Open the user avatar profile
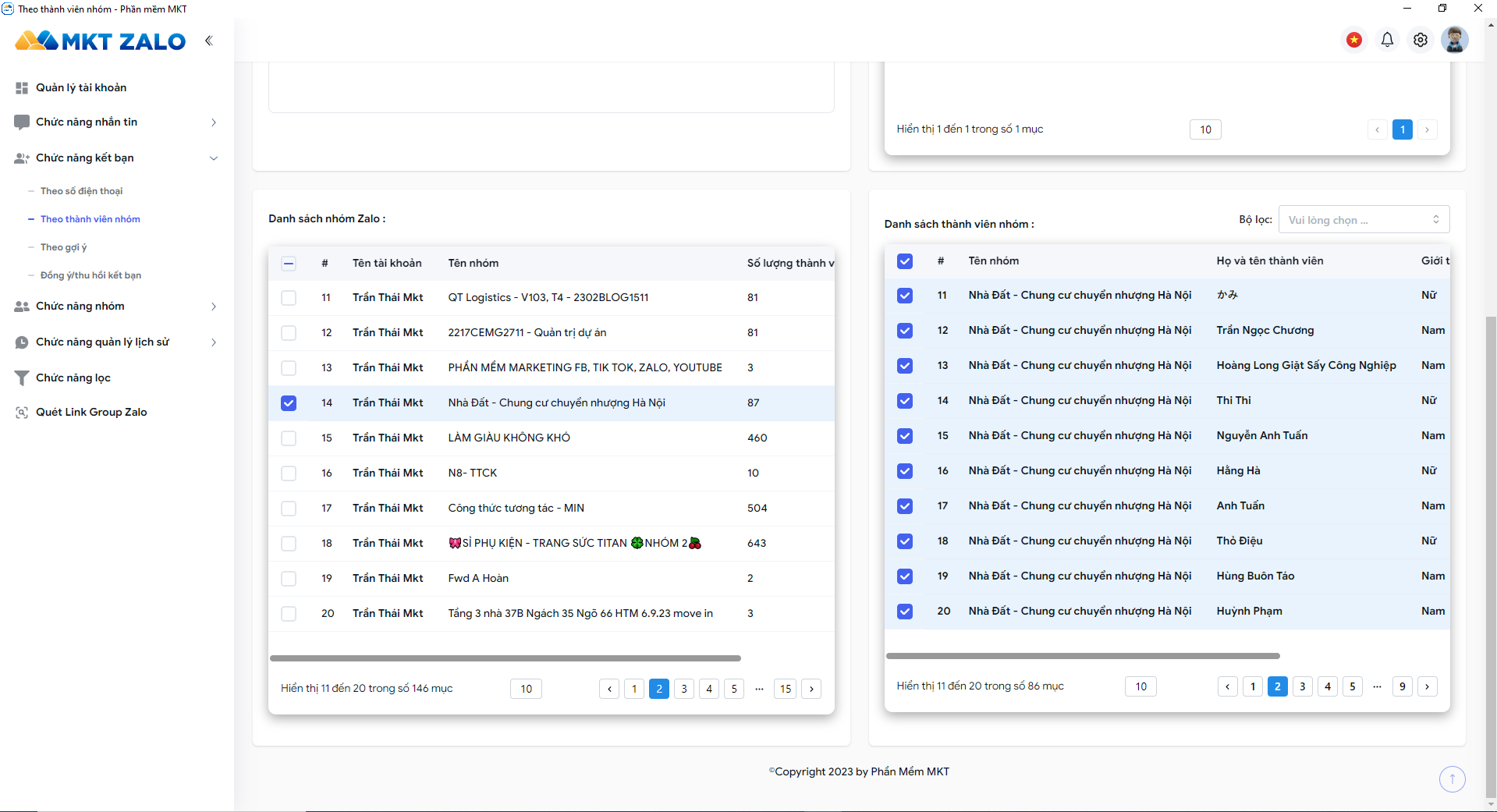1497x812 pixels. click(1454, 40)
